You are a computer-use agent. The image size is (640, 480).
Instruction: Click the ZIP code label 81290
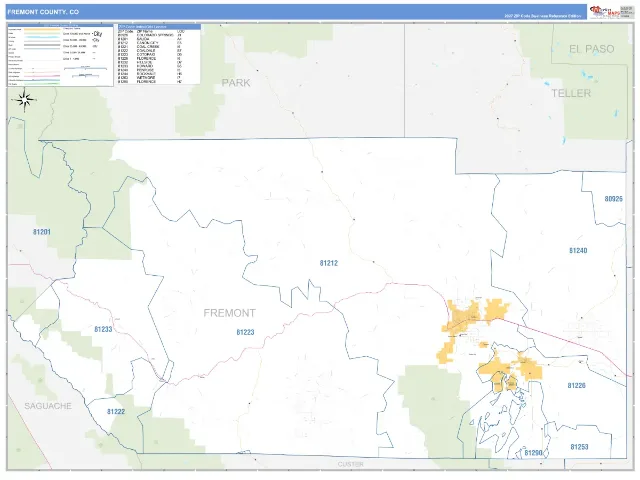[533, 453]
